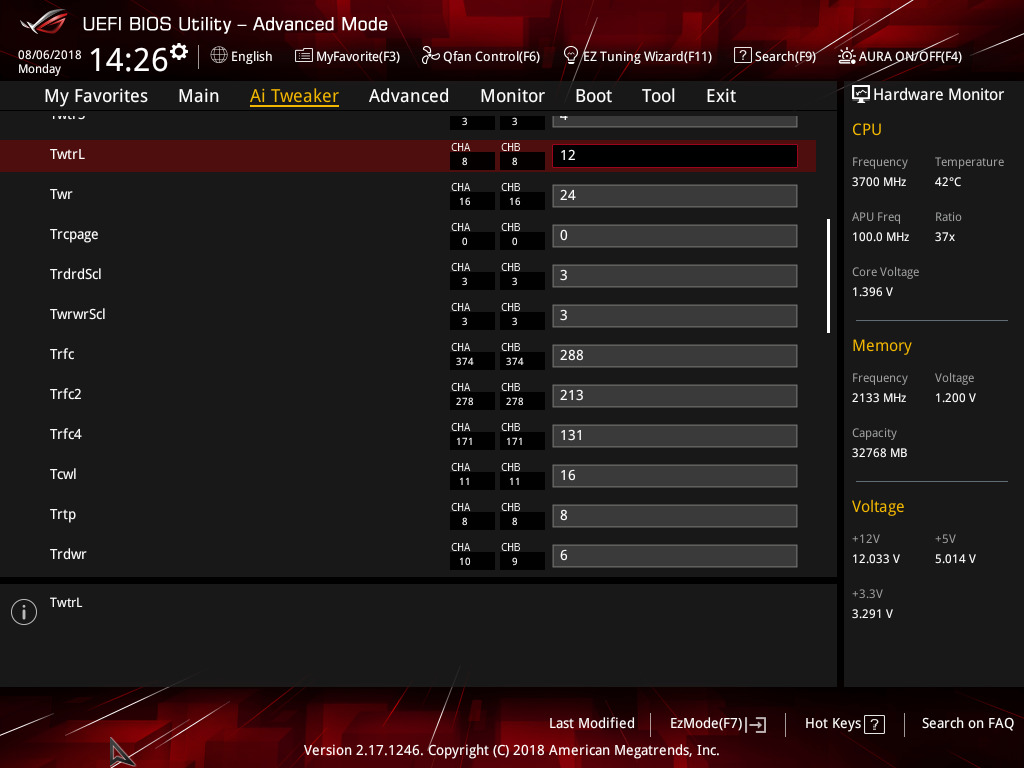Viewport: 1024px width, 768px height.
Task: Edit the Trtp value field
Action: [x=675, y=515]
